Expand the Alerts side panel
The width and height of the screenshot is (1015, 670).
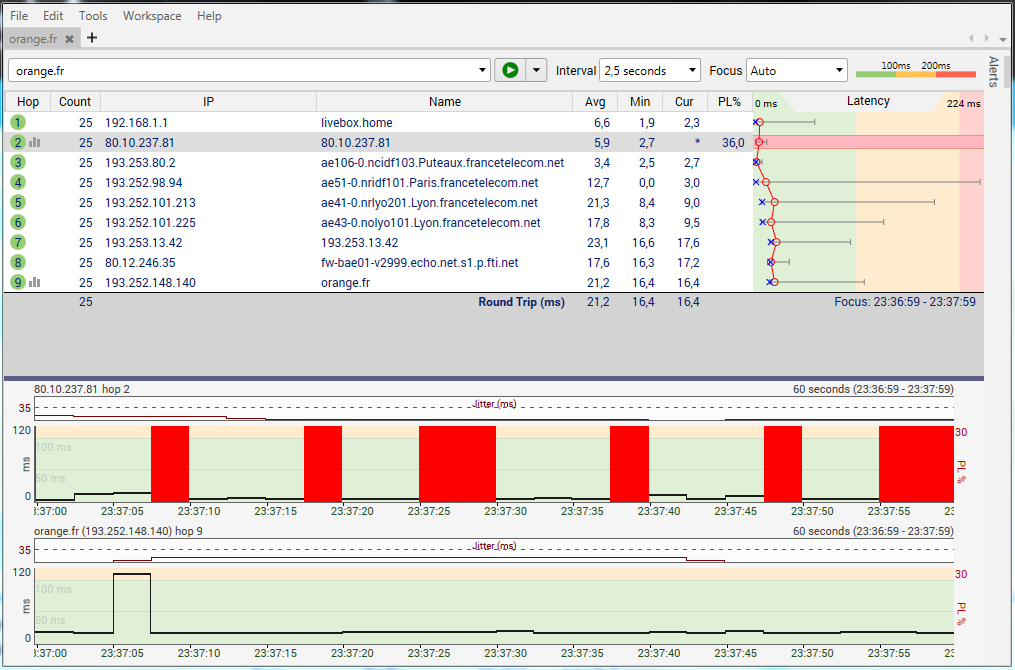pos(993,72)
